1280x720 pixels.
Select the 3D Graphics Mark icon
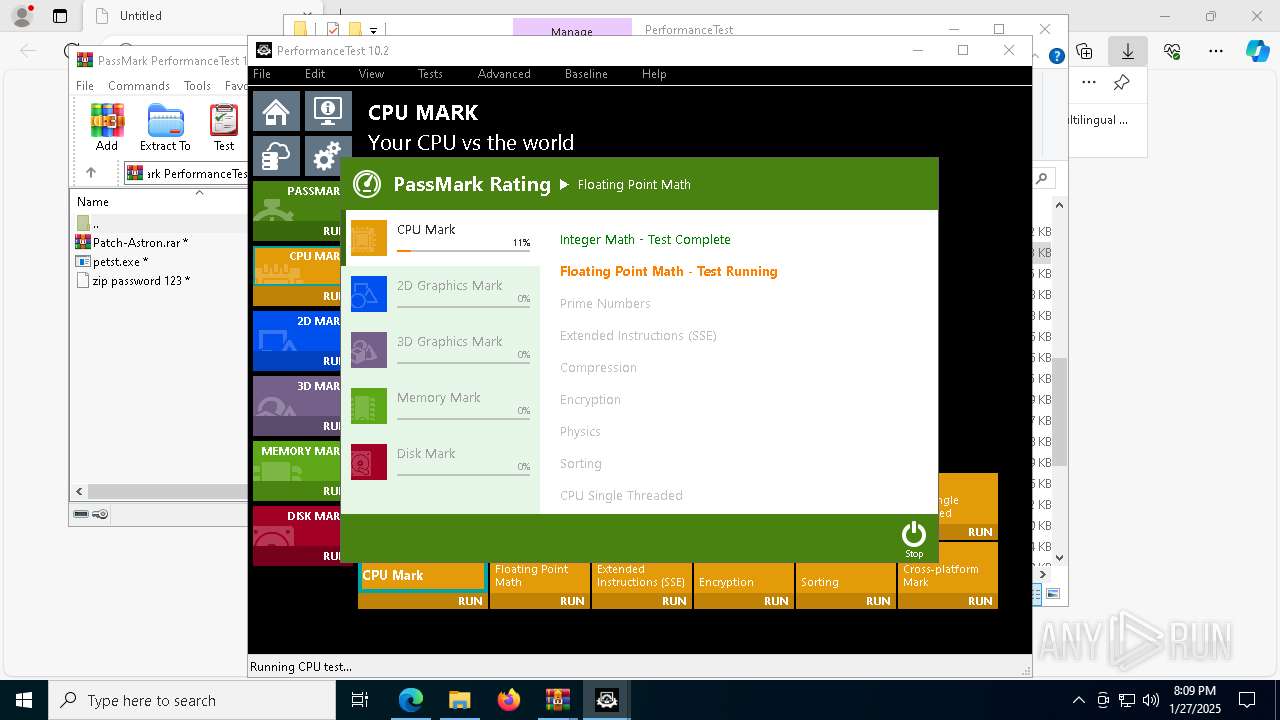point(368,351)
